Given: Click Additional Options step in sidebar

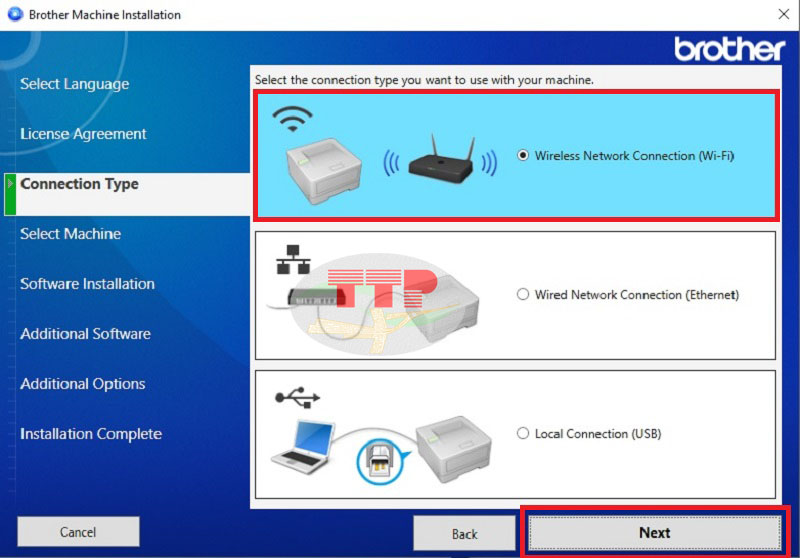Looking at the screenshot, I should 83,384.
